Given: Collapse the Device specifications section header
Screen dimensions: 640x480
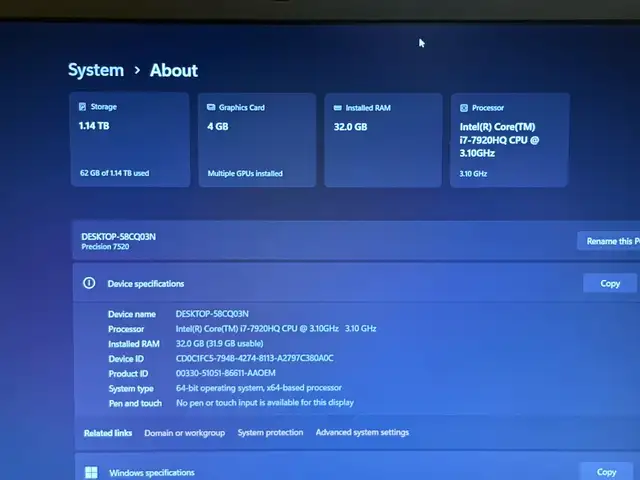Looking at the screenshot, I should coord(356,283).
